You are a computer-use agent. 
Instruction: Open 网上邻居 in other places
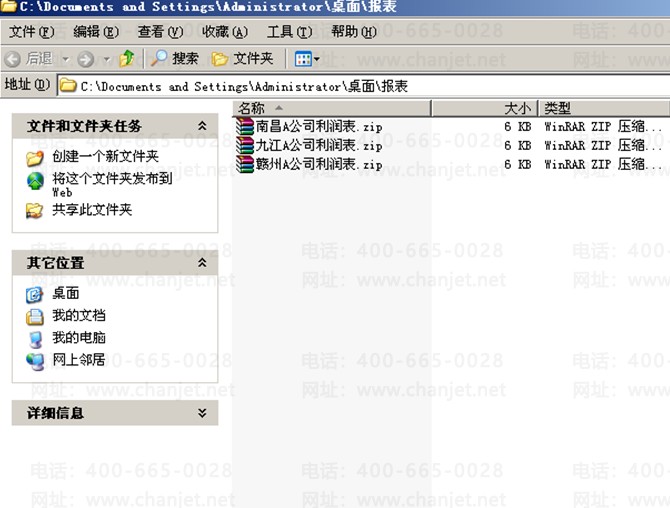[78, 360]
